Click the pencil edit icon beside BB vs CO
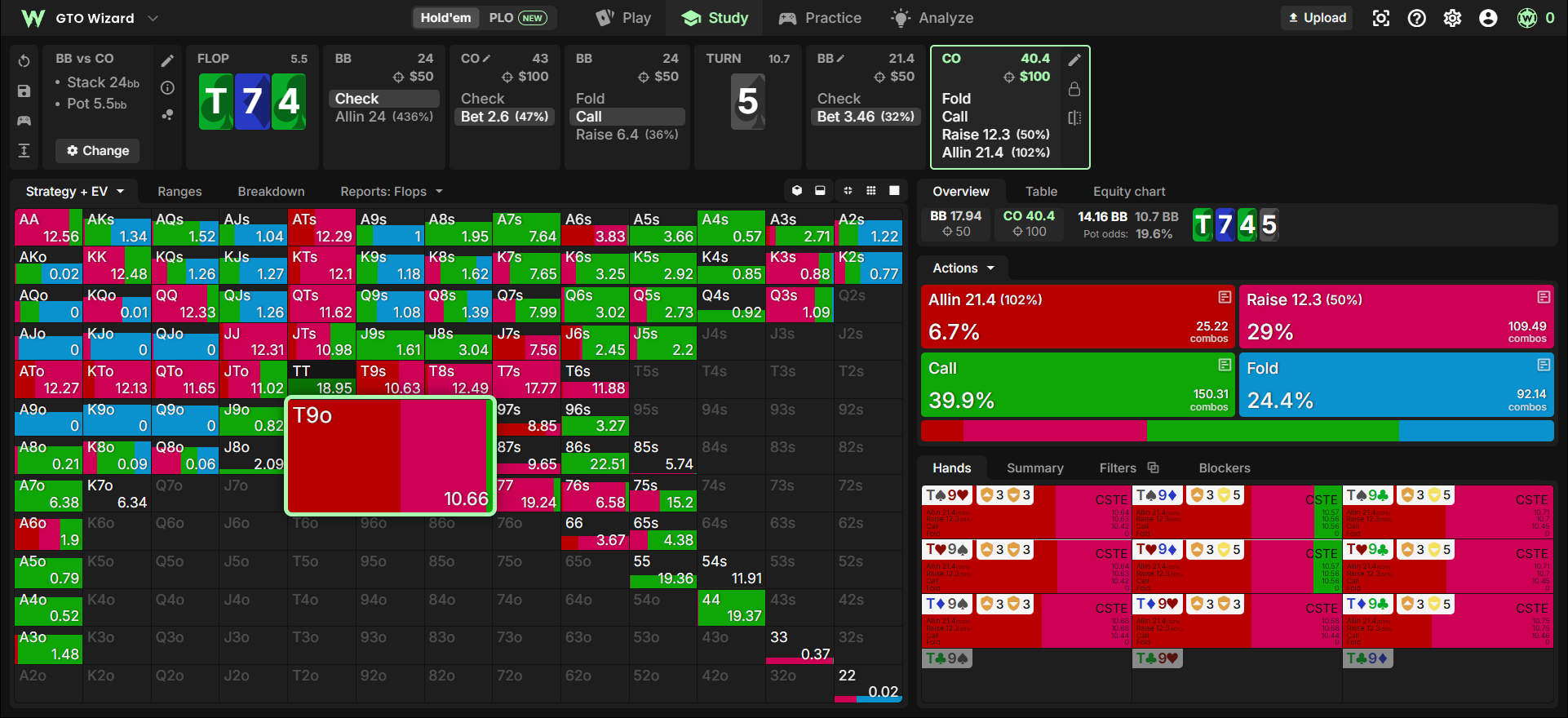This screenshot has width=1568, height=718. click(167, 61)
